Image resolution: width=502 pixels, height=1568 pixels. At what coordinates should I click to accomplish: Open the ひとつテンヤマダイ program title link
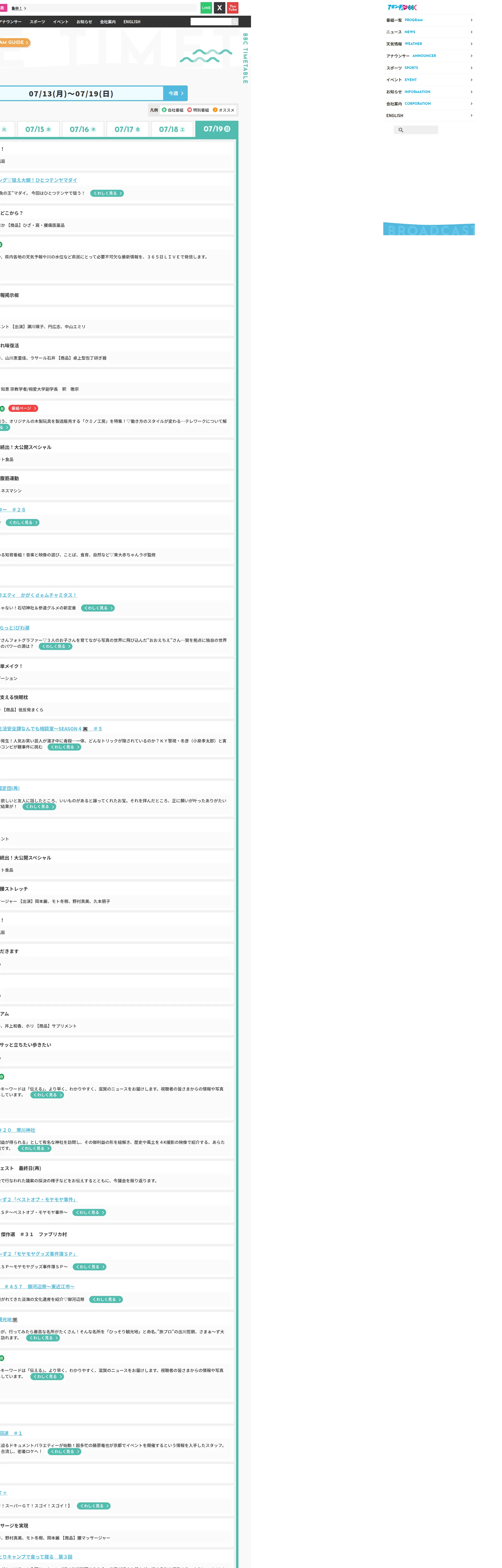[x=38, y=180]
